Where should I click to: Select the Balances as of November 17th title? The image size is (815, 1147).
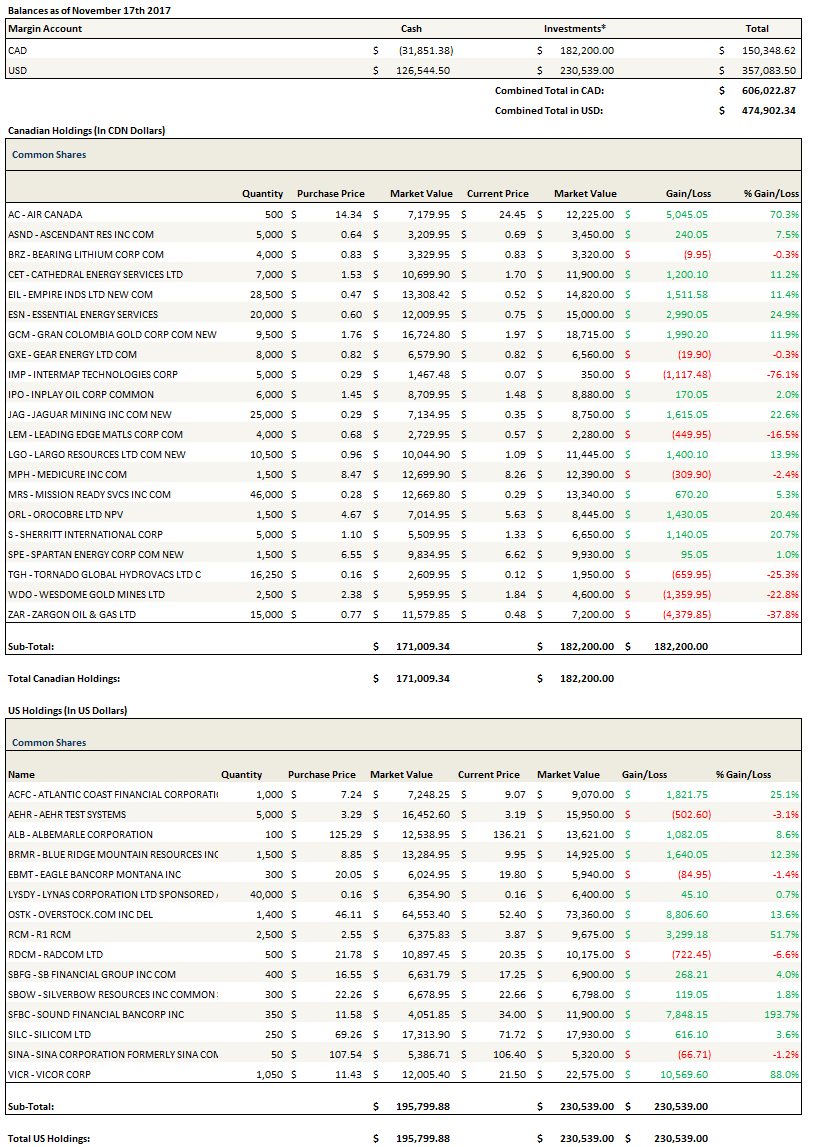point(76,9)
